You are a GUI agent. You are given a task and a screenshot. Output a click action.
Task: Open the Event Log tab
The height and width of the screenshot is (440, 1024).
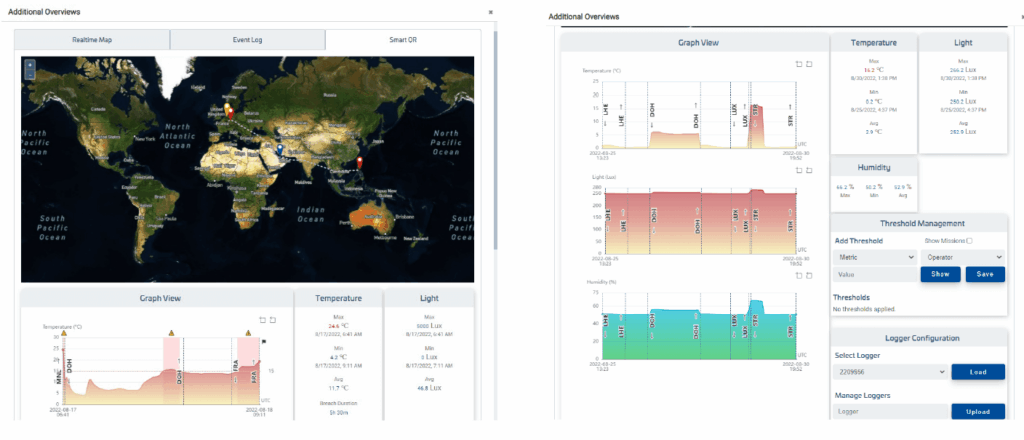(247, 40)
